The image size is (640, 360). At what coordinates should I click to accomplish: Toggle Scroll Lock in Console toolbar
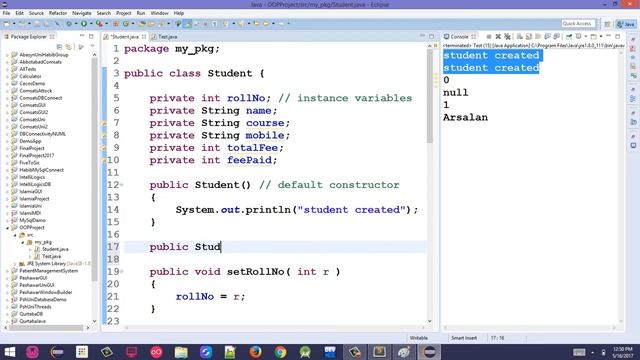(x=529, y=36)
